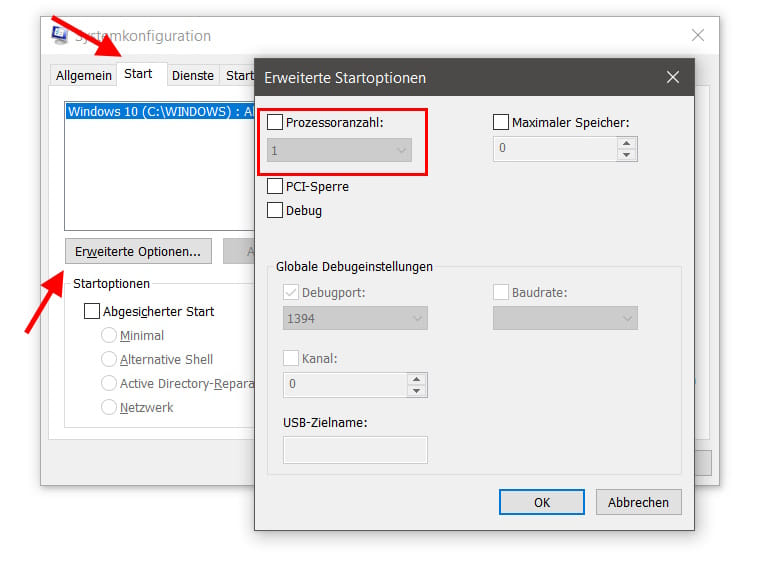This screenshot has height=561, width=763.
Task: Open the Debugport 1394 dropdown
Action: (x=355, y=318)
